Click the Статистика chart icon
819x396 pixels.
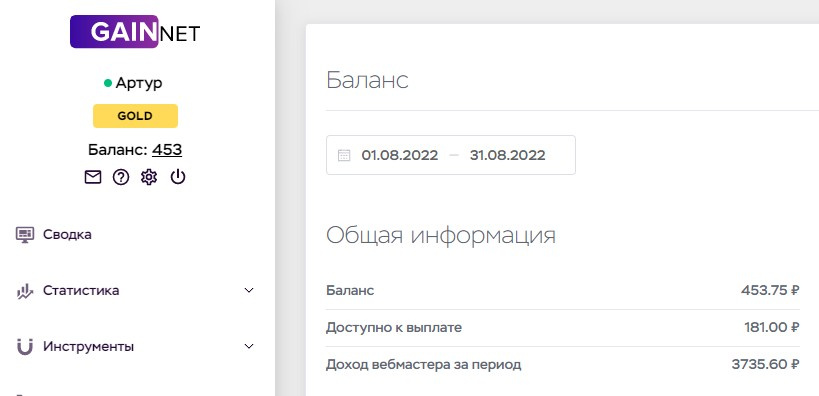[25, 291]
